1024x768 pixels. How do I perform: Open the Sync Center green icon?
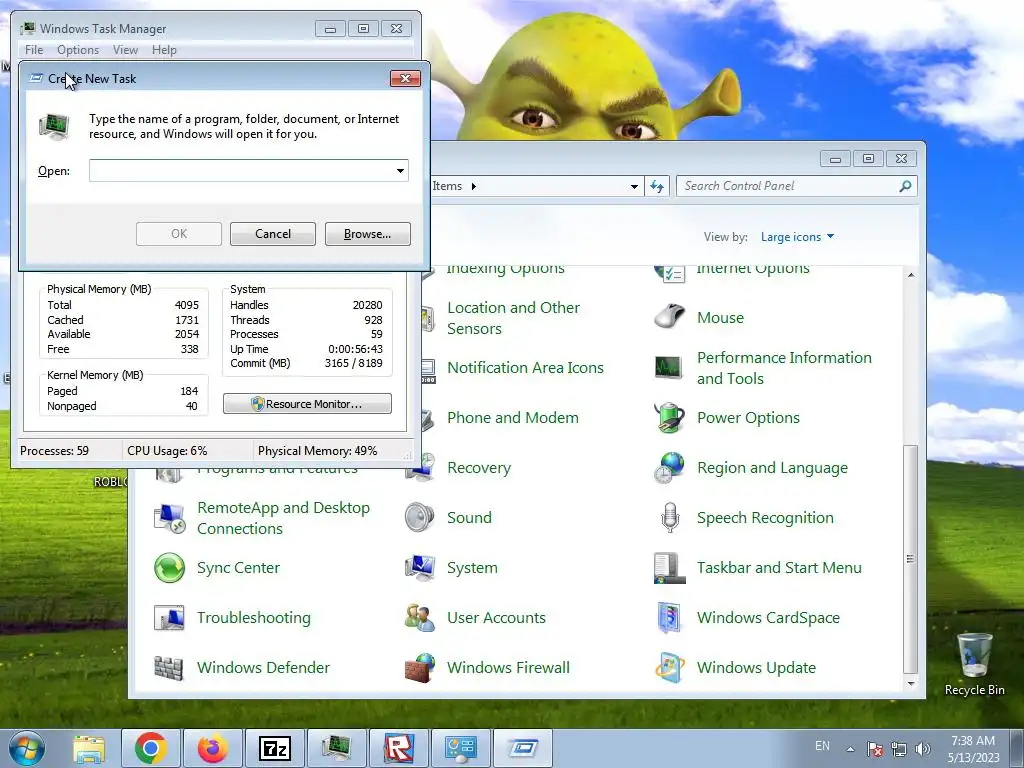click(169, 568)
